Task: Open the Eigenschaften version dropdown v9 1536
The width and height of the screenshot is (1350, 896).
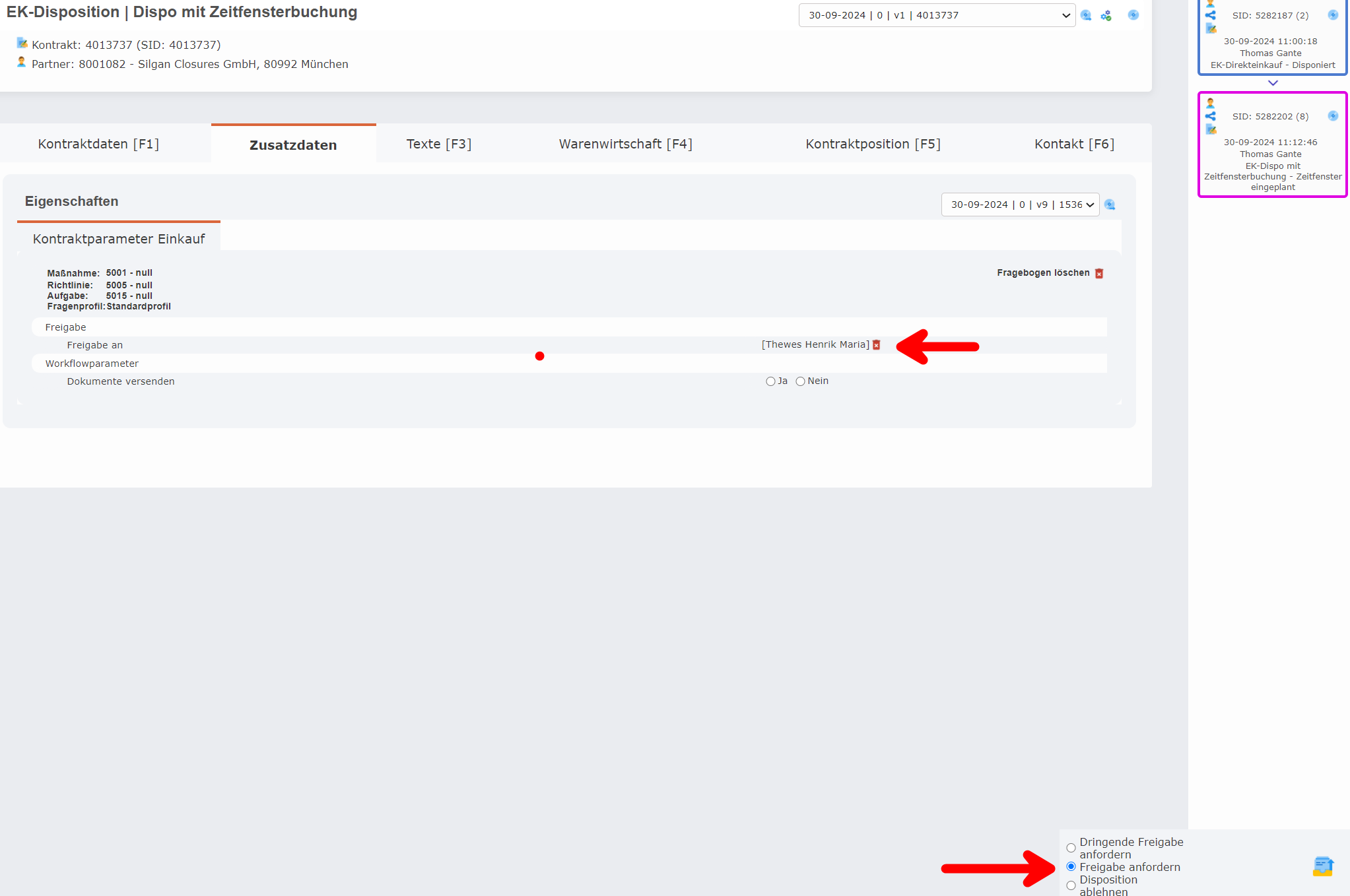Action: point(1020,205)
